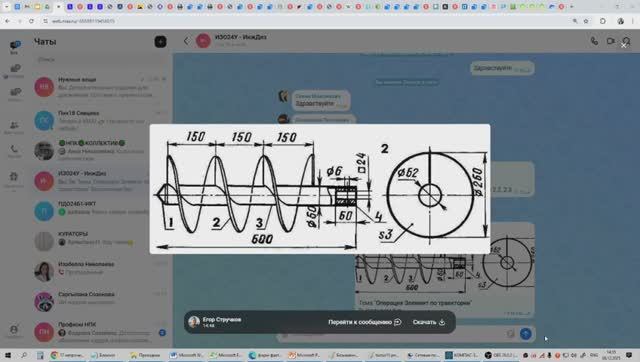Open НПК КОЛЛЕКТИВ chat
640x362 pixels.
pyautogui.click(x=100, y=150)
